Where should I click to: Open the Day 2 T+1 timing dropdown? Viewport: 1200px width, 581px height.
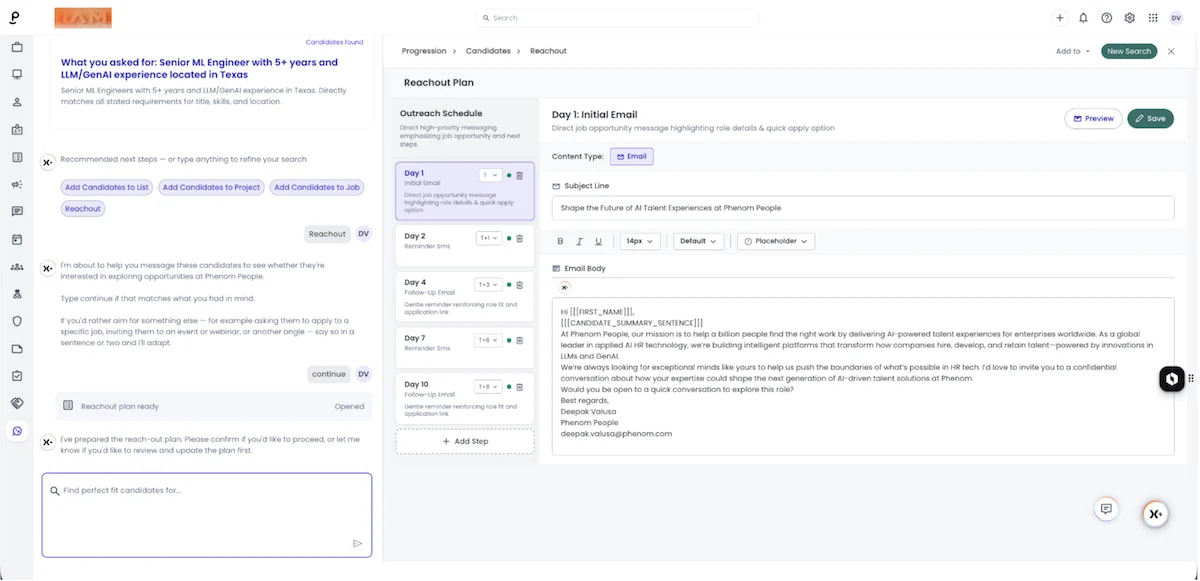coord(490,238)
